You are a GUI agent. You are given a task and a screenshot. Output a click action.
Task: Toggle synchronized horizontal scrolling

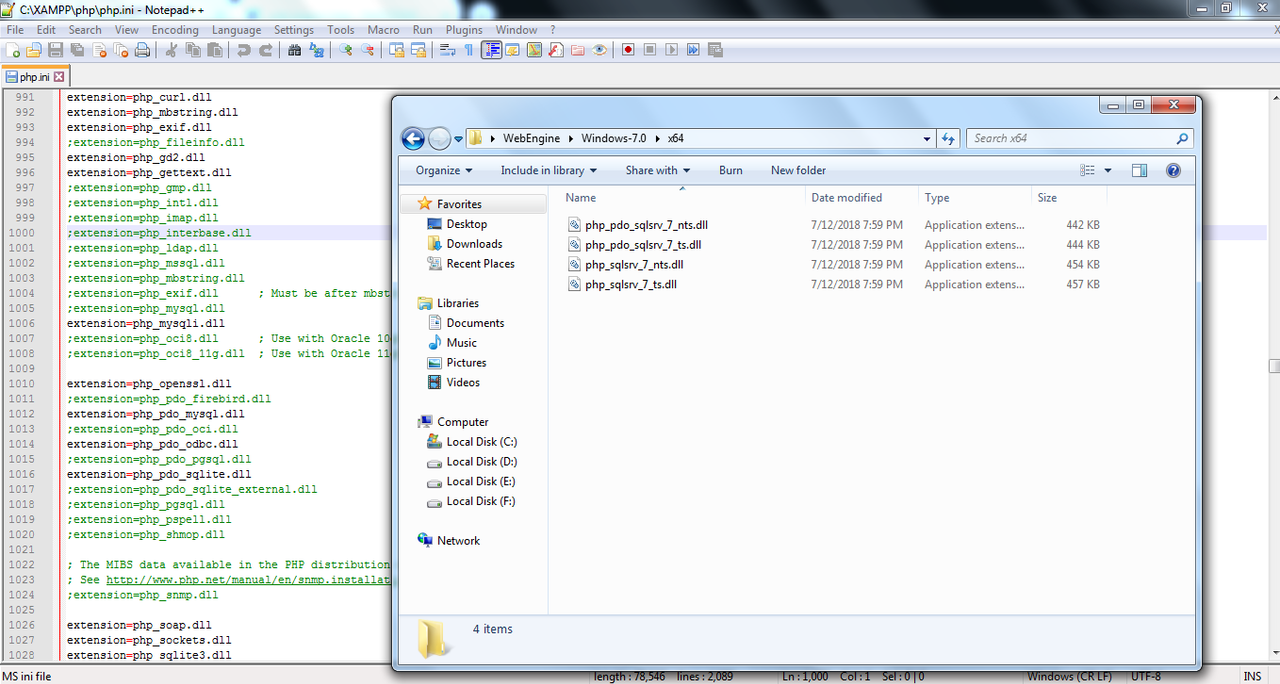pos(418,50)
